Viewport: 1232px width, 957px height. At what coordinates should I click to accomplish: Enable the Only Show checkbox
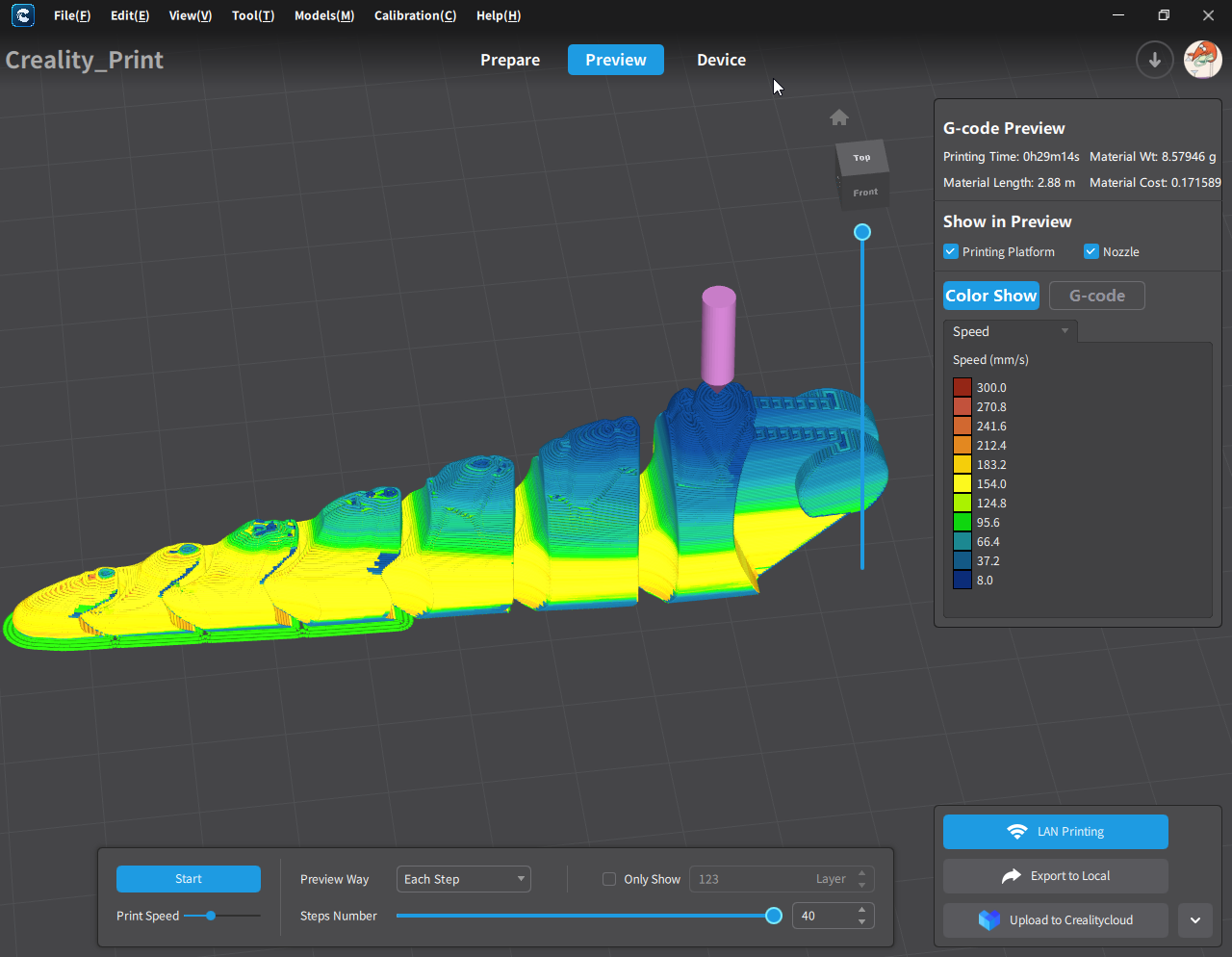pos(609,879)
